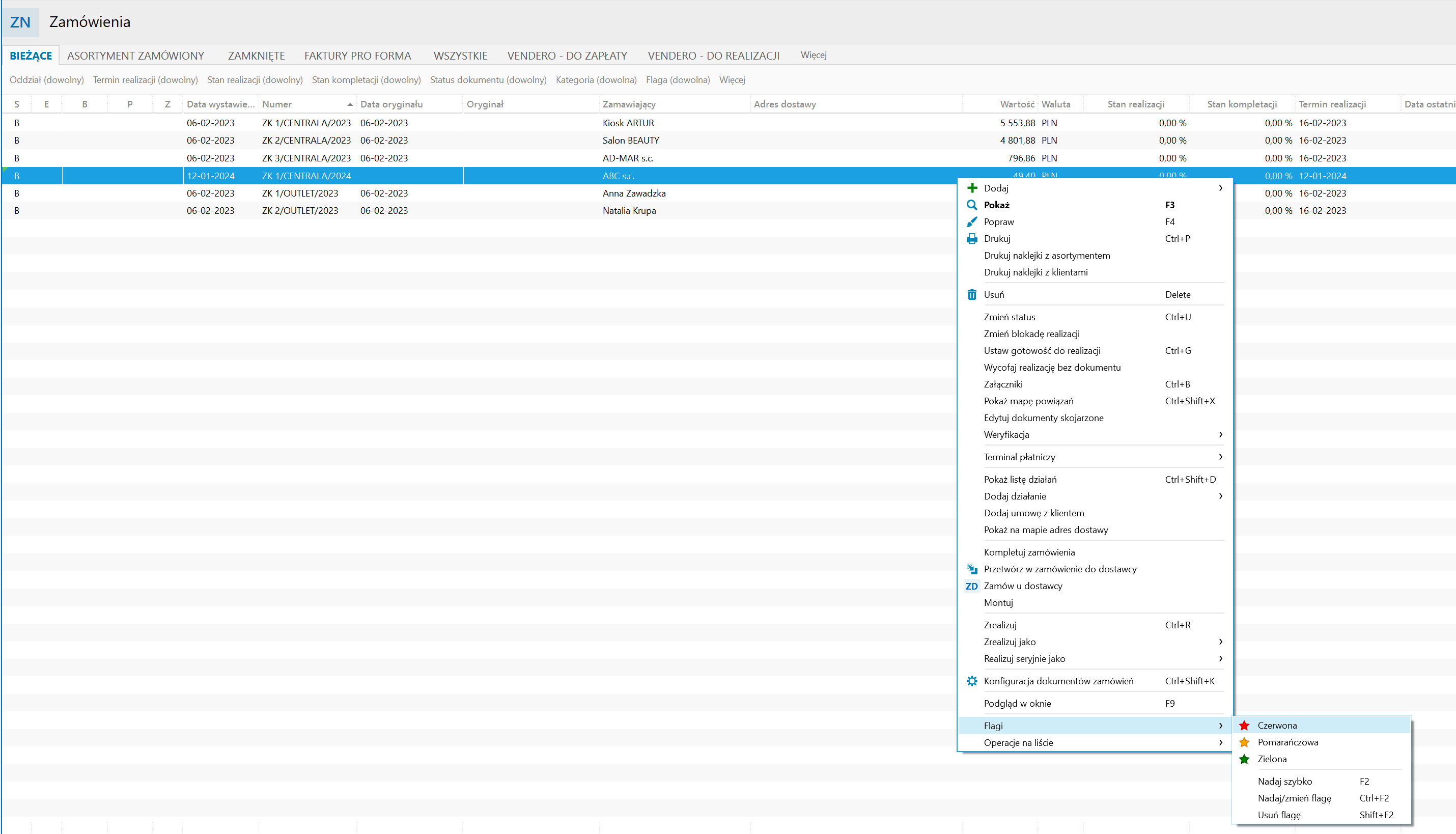Open the VENDERO - DO ZAPŁATY tab
The height and width of the screenshot is (834, 1456).
(x=568, y=55)
